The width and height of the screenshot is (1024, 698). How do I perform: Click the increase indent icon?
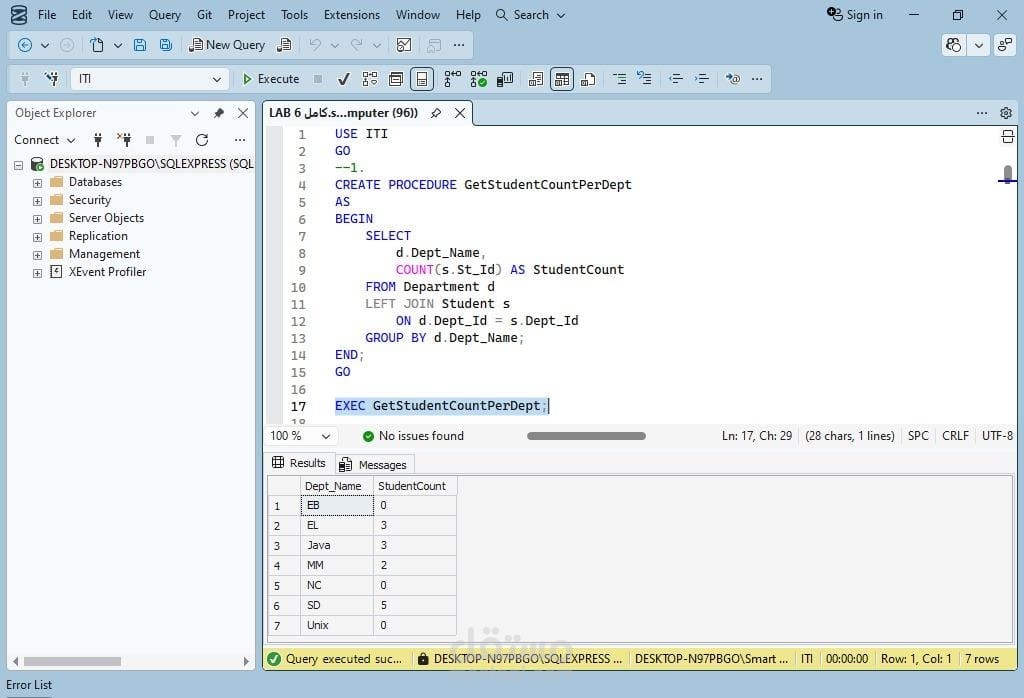pyautogui.click(x=702, y=79)
